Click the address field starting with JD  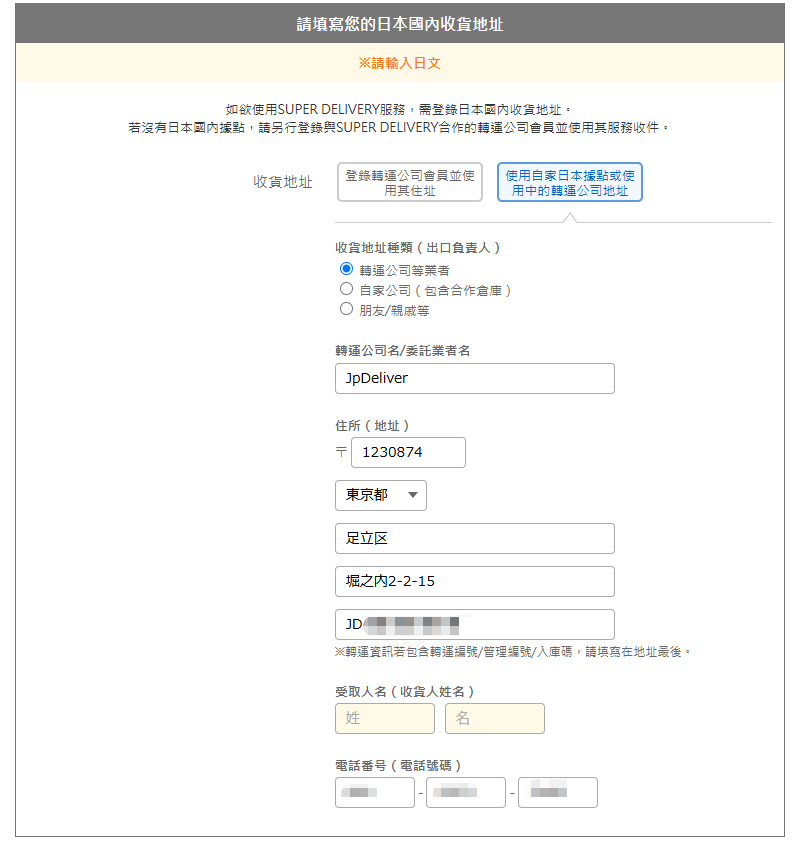[475, 624]
